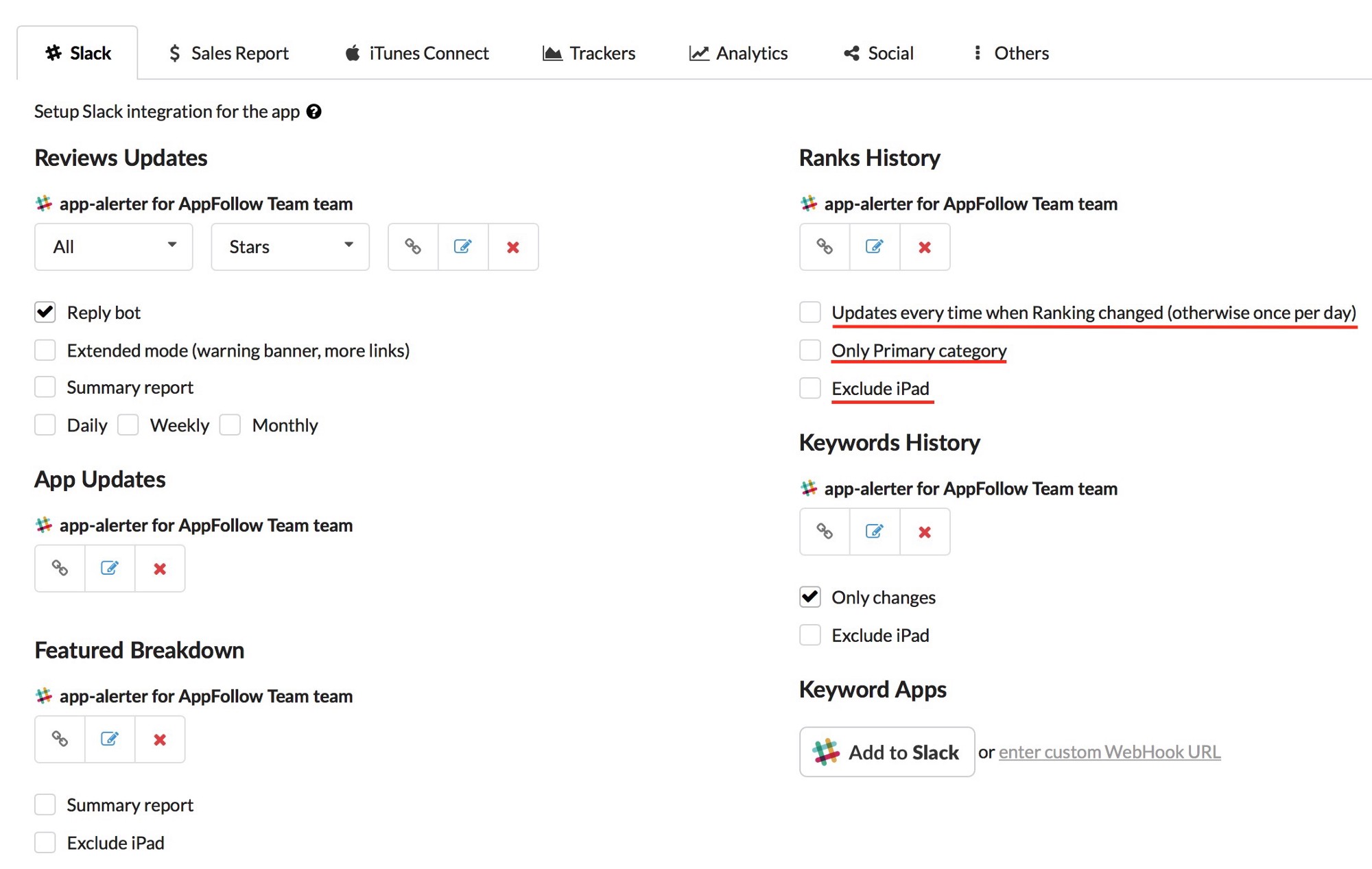Image resolution: width=1372 pixels, height=869 pixels.
Task: Uncheck the Reply bot checkbox
Action: click(45, 313)
